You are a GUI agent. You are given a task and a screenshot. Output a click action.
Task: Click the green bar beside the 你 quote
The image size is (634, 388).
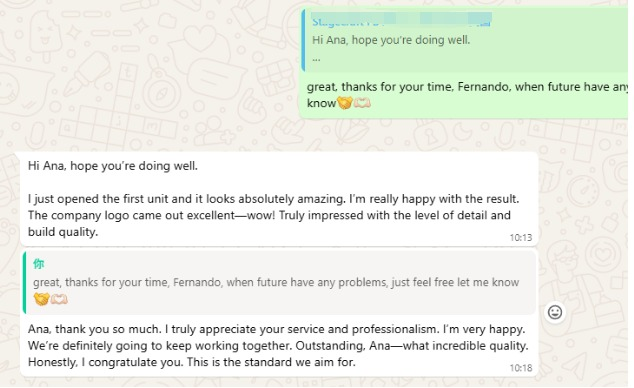[x=25, y=283]
